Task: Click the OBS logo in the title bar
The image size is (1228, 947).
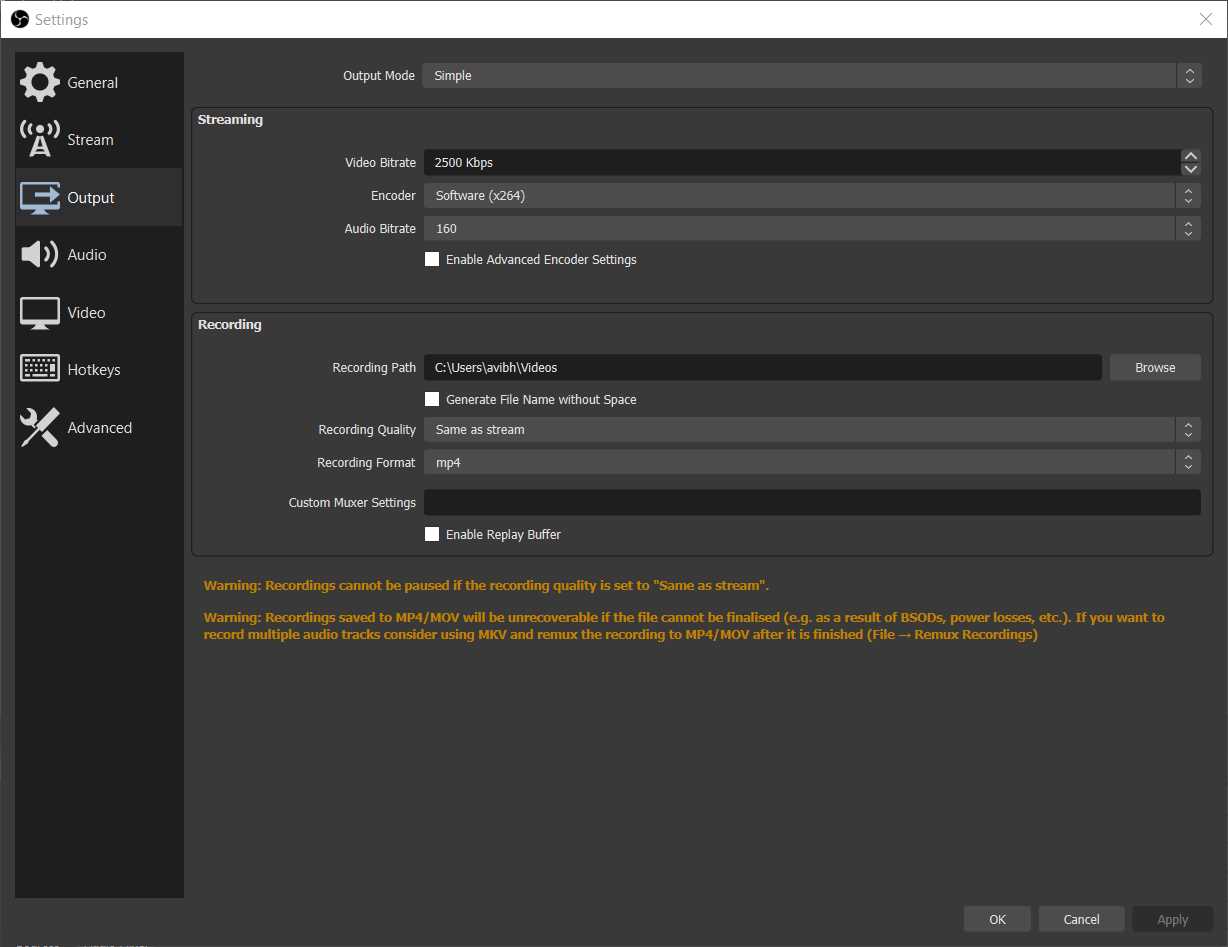Action: click(19, 18)
